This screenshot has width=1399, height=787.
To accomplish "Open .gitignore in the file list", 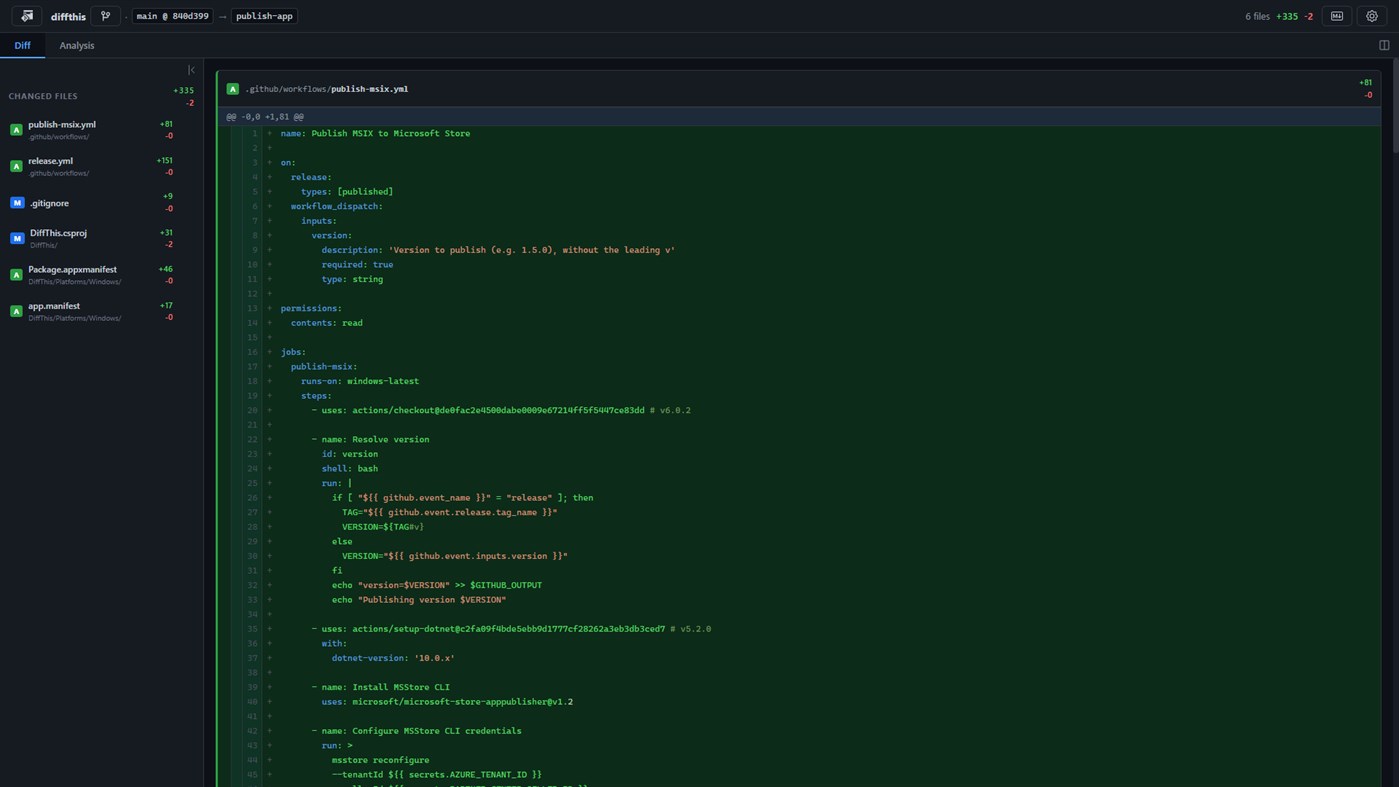I will (x=101, y=203).
